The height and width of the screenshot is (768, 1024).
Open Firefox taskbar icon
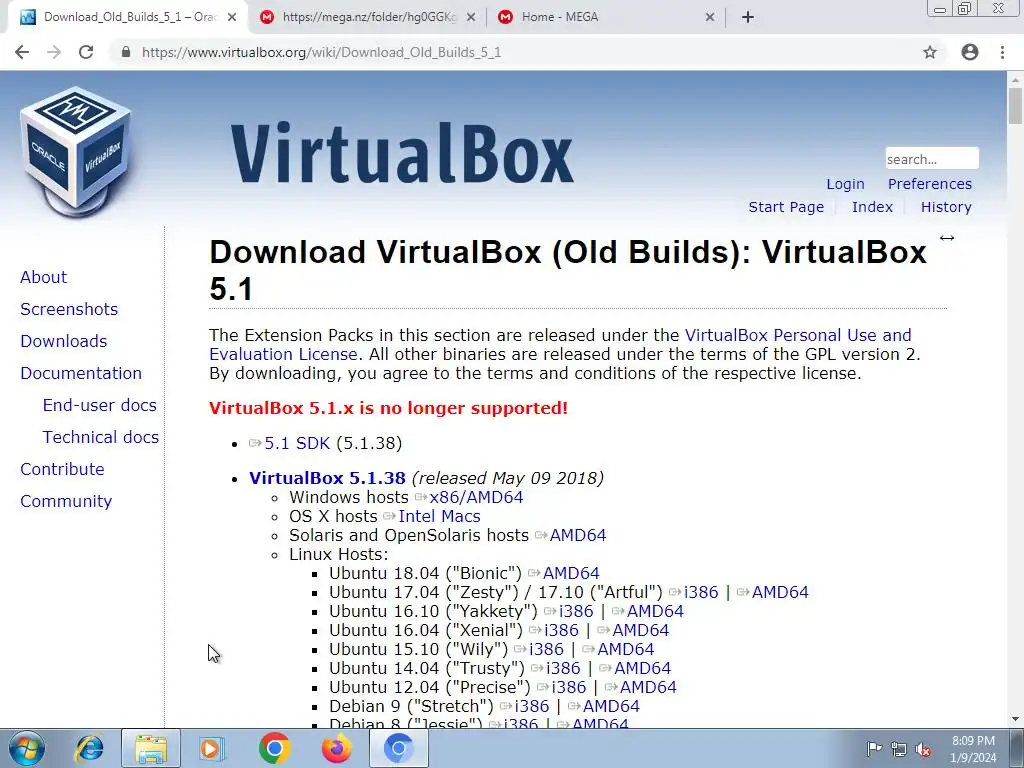click(x=336, y=748)
